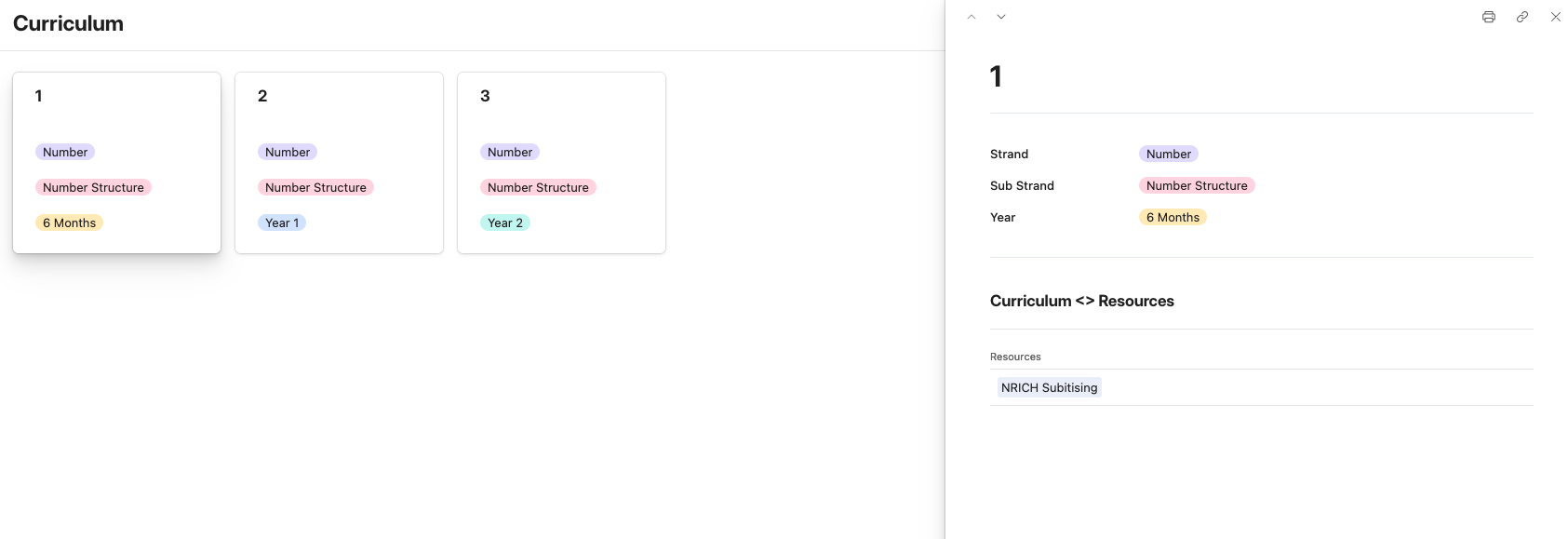
Task: Open curriculum card 3
Action: pos(561,163)
